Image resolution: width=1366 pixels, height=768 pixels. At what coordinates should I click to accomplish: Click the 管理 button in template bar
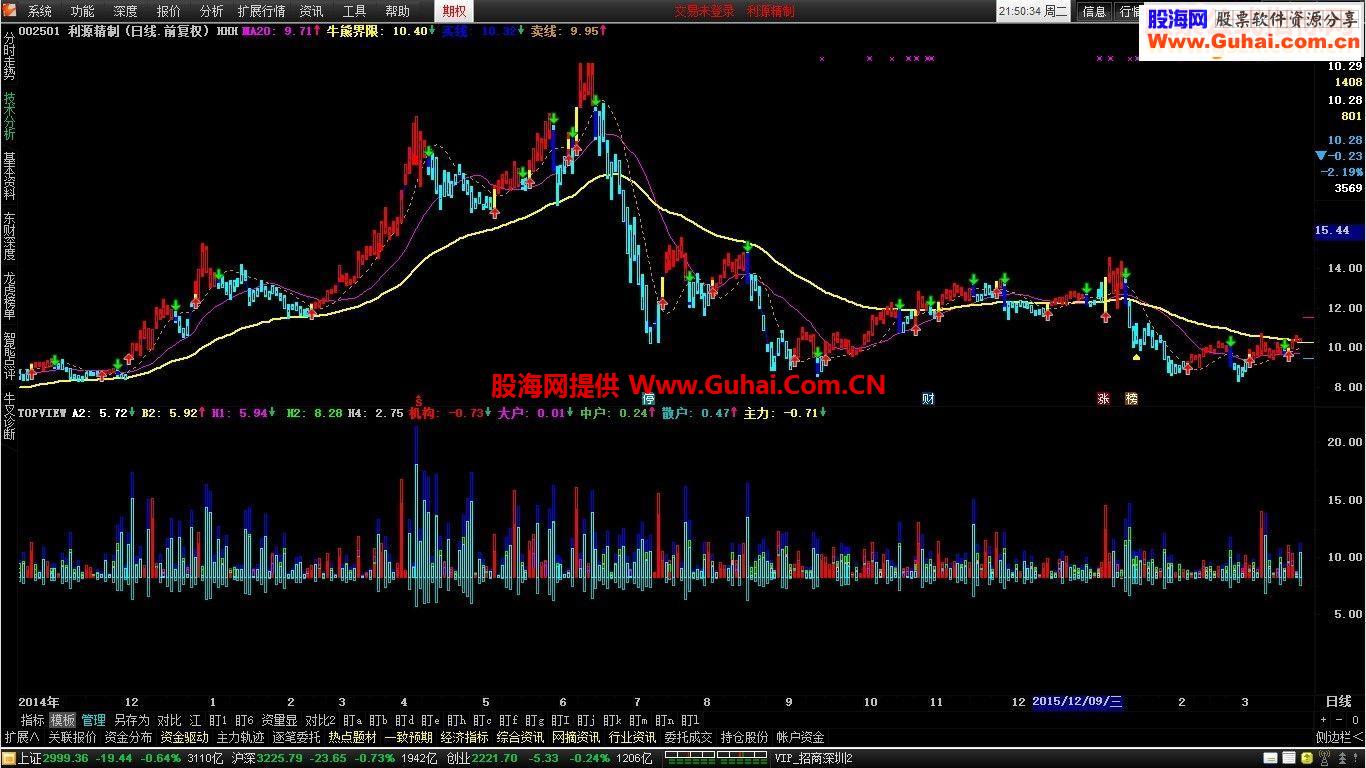point(93,720)
